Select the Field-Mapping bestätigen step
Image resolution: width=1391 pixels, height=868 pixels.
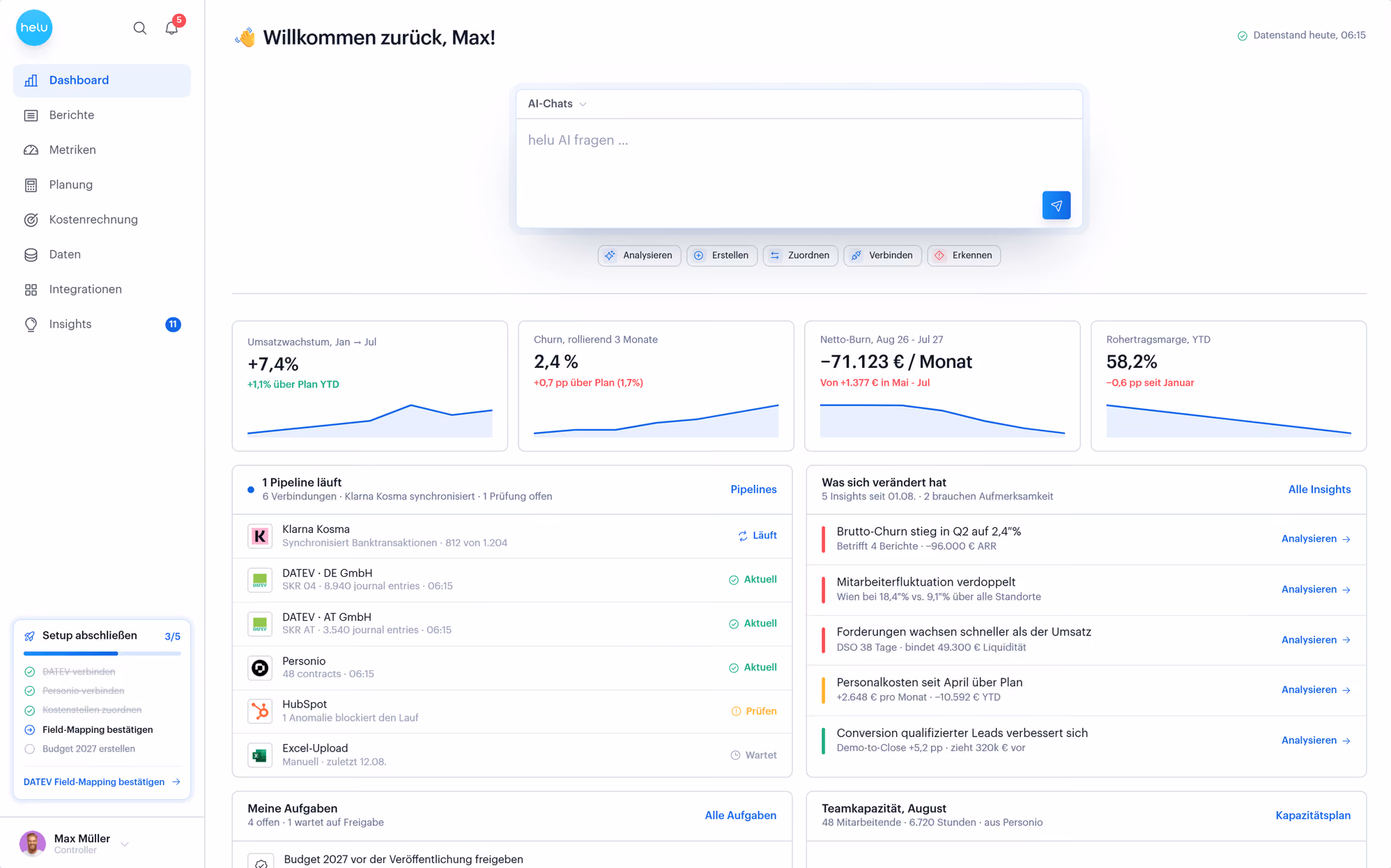click(89, 729)
